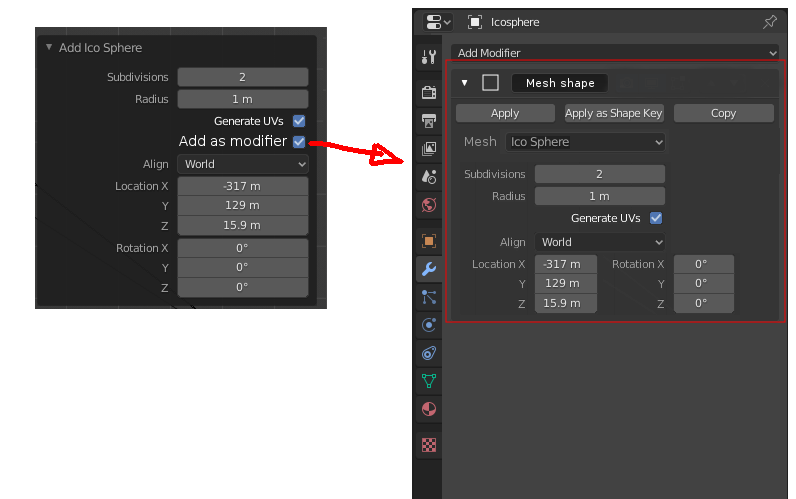Open the Physics properties icon
The height and width of the screenshot is (499, 796).
pyautogui.click(x=429, y=325)
